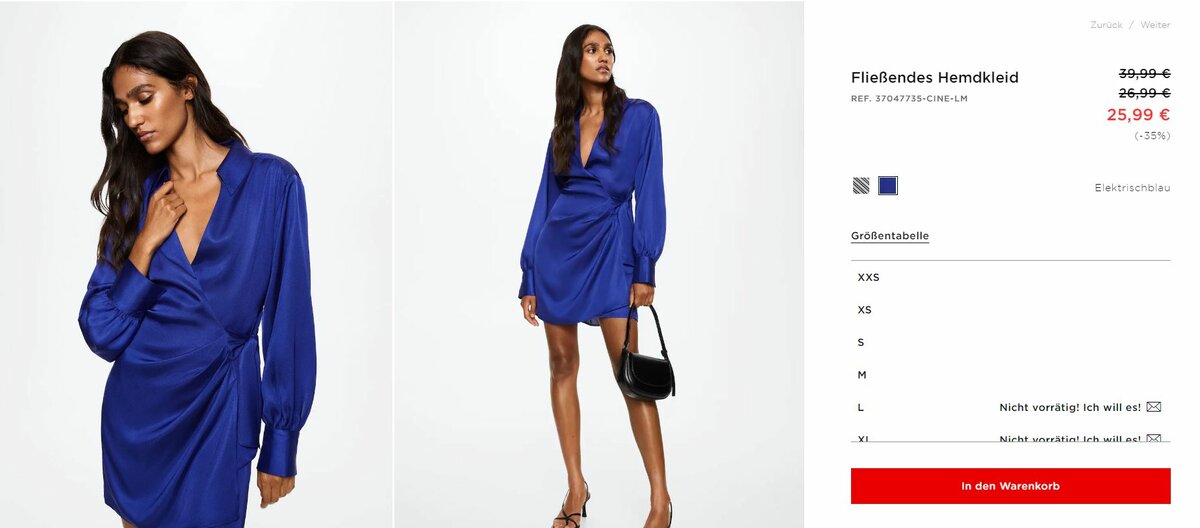
Task: Choose size XS
Action: tap(1010, 310)
